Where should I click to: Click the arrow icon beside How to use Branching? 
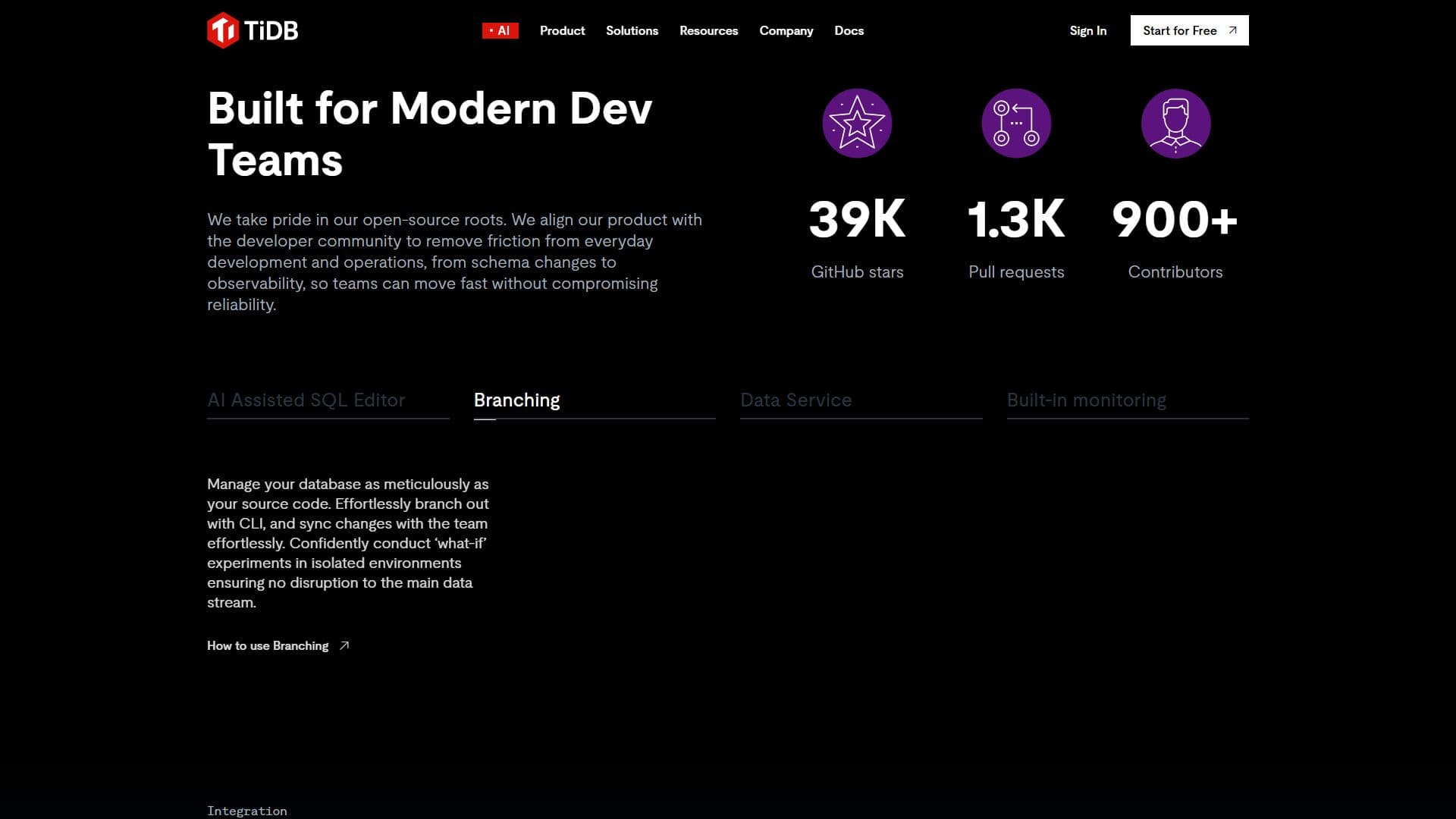pyautogui.click(x=344, y=645)
